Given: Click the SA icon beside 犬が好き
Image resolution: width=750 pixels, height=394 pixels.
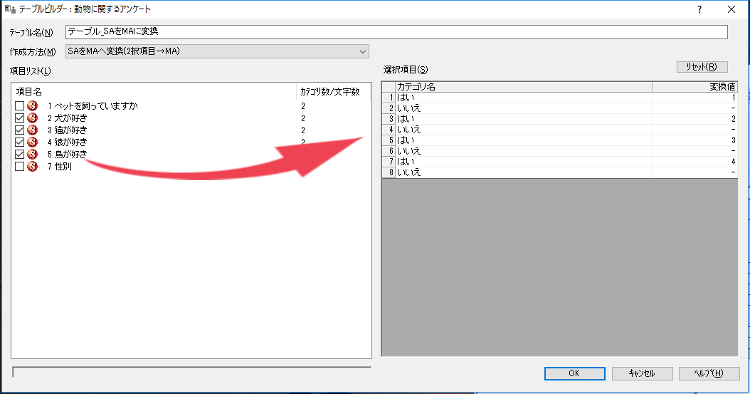Looking at the screenshot, I should coord(33,118).
